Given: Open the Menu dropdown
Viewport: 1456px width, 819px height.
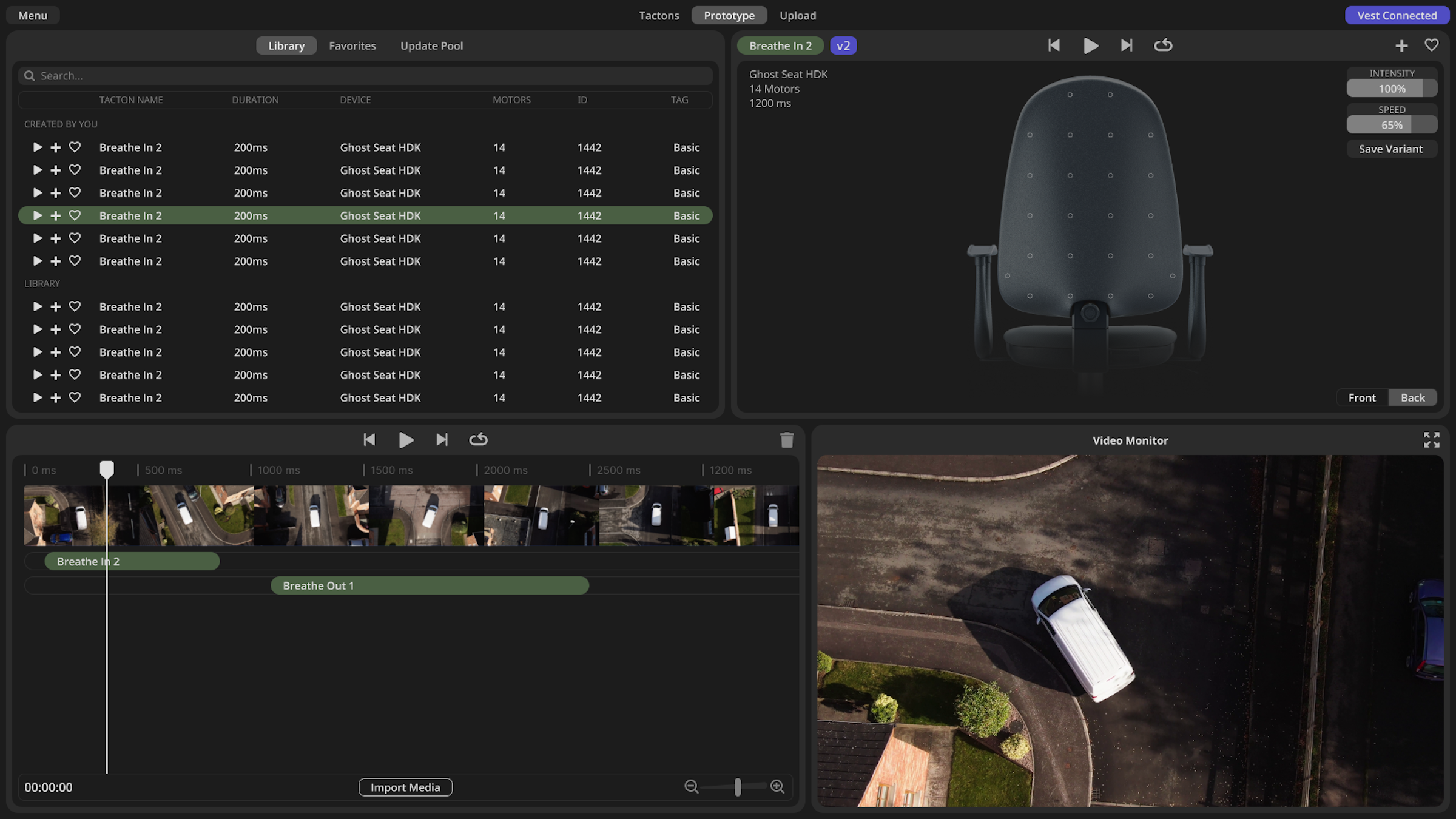Looking at the screenshot, I should [33, 15].
